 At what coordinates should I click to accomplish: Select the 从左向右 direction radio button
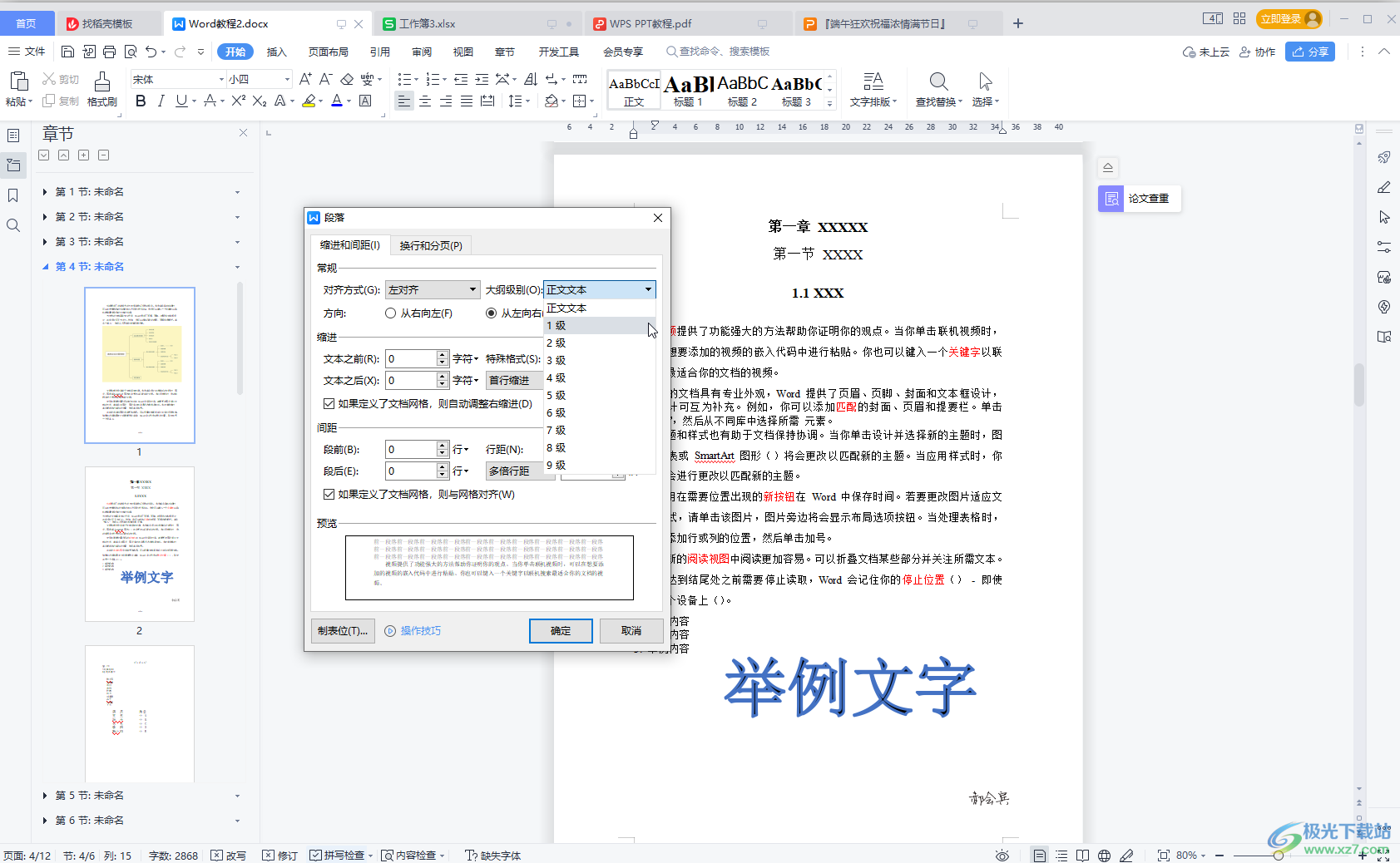pyautogui.click(x=492, y=313)
